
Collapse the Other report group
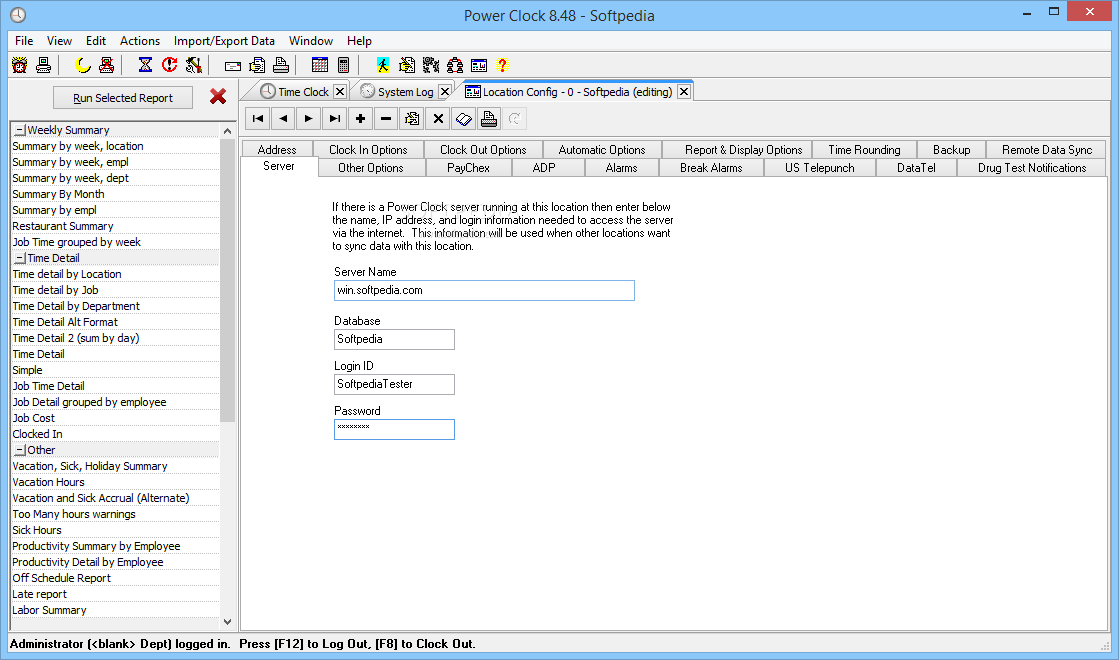pyautogui.click(x=20, y=450)
